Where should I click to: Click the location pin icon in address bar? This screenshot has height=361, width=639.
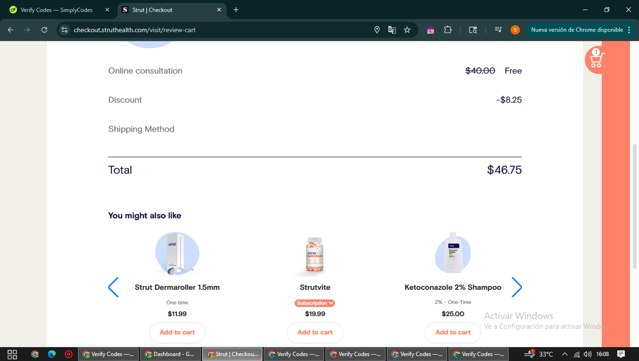click(x=377, y=30)
